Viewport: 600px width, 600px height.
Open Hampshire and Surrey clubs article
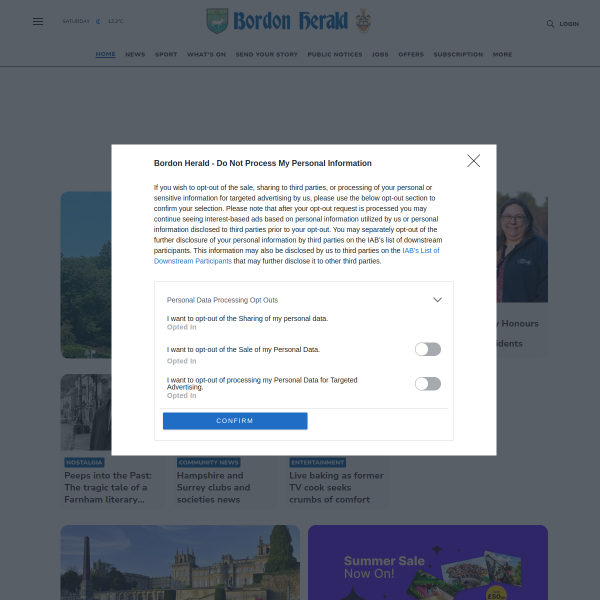(214, 487)
